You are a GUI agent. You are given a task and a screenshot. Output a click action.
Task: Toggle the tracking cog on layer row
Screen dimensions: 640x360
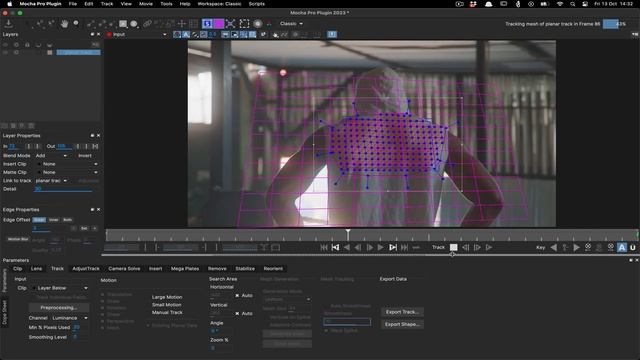pyautogui.click(x=16, y=53)
